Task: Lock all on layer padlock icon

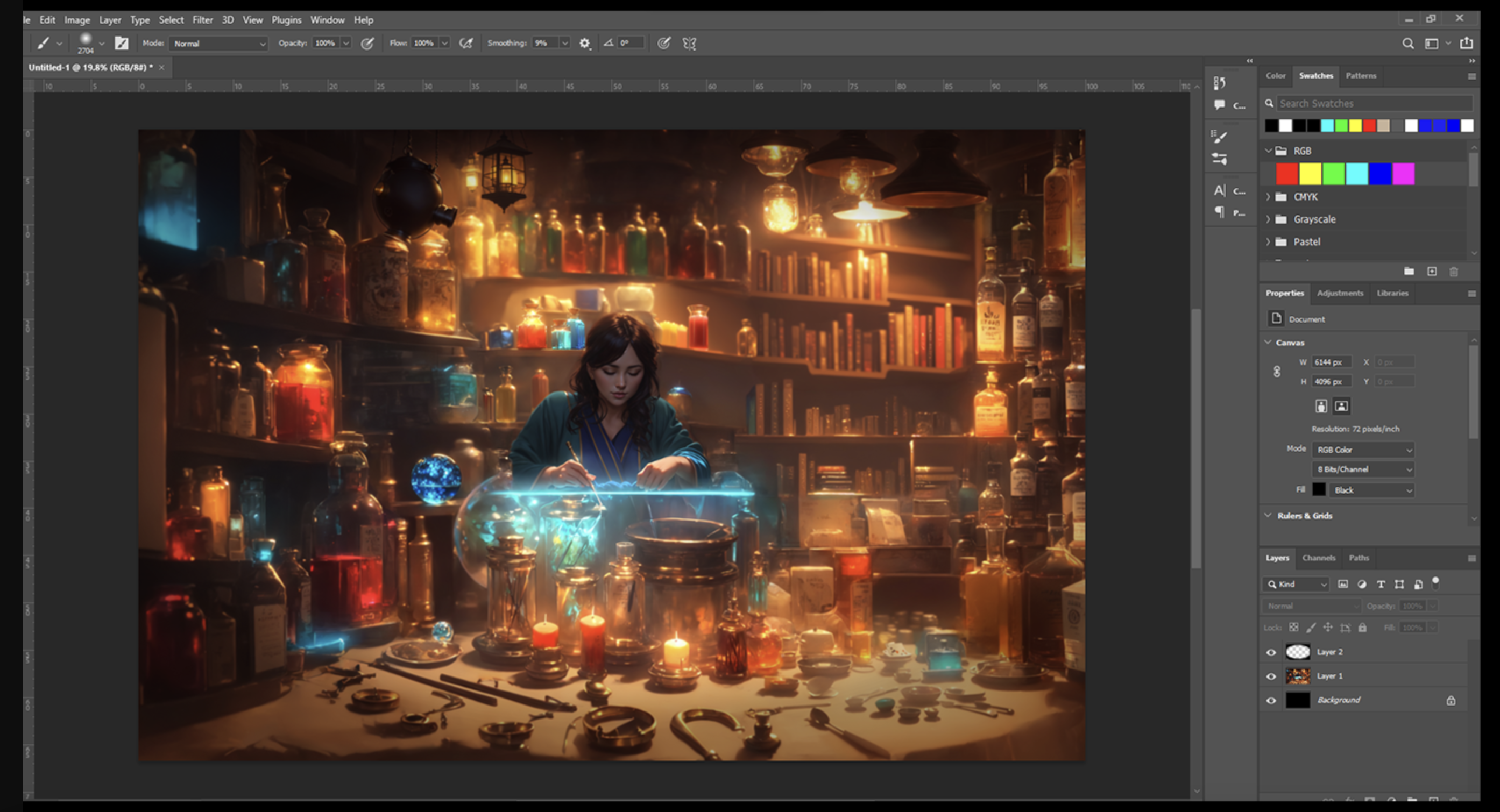Action: [1363, 628]
